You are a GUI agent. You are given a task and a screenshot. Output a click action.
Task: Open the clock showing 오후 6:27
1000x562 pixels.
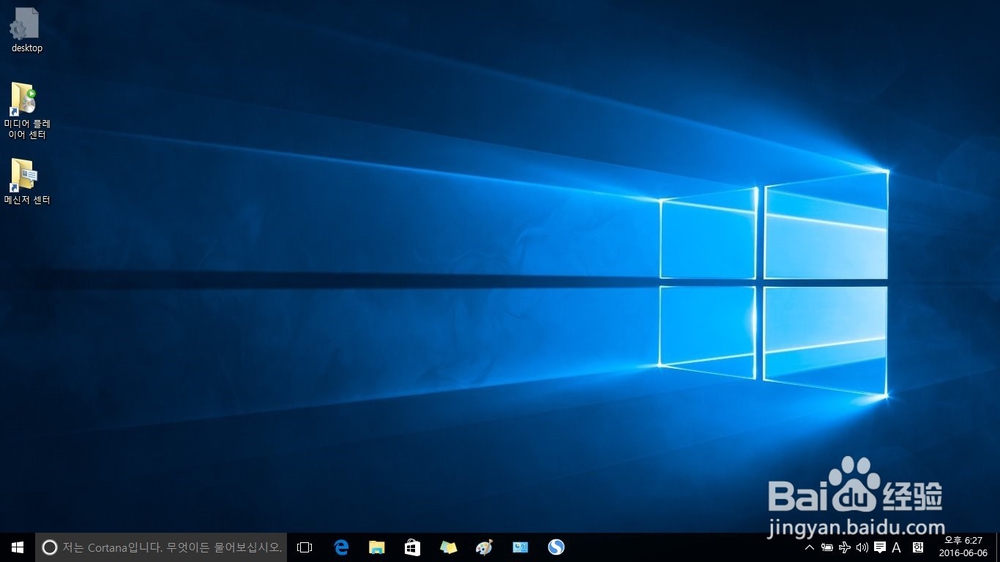[963, 547]
